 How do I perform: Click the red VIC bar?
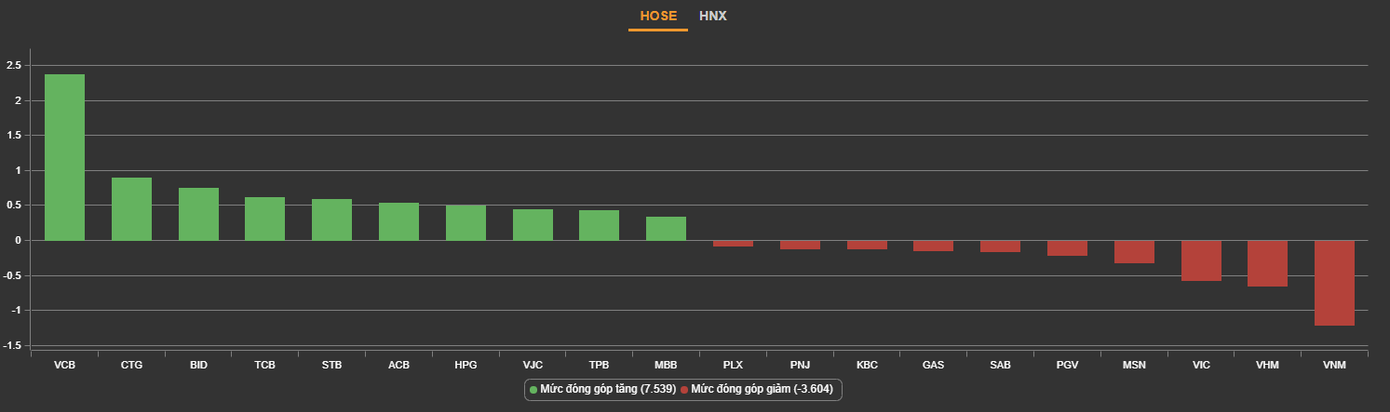point(1201,260)
